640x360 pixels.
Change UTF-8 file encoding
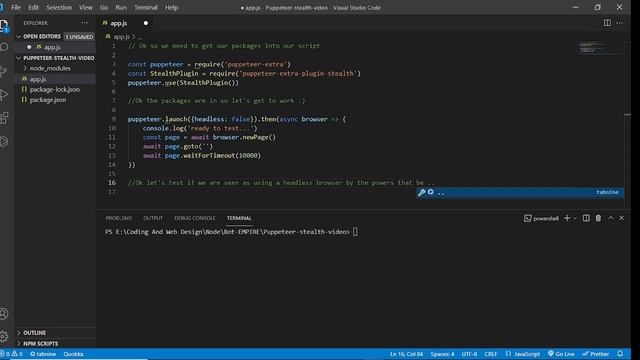469,354
